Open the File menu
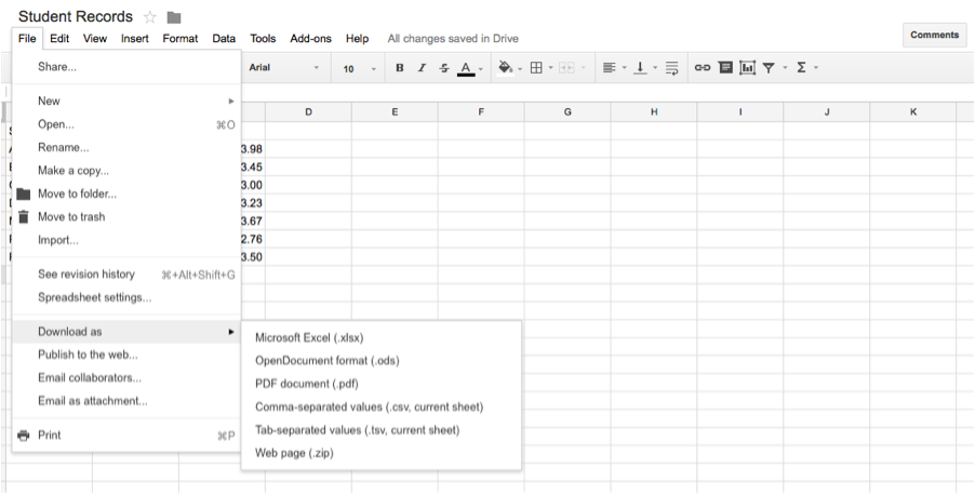 27,39
